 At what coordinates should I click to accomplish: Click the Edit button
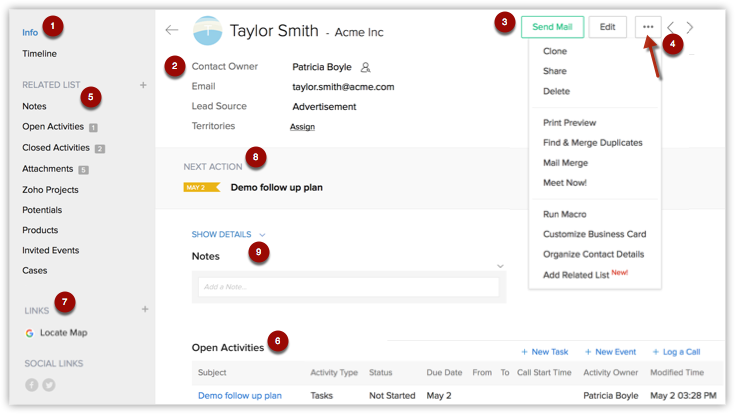point(607,27)
